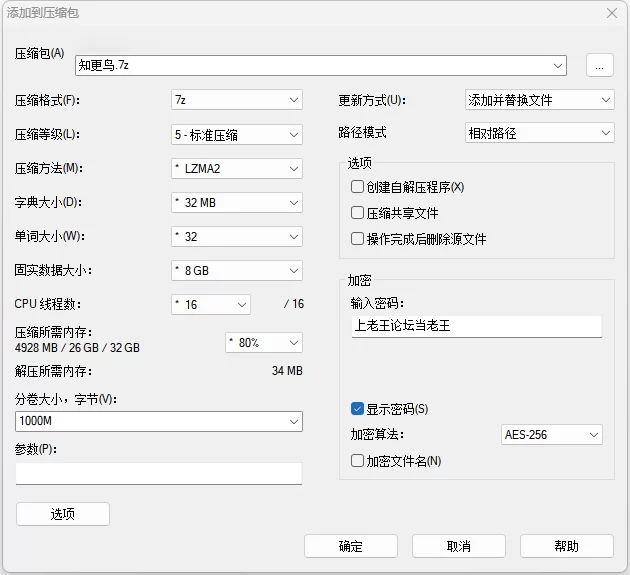Toggle the compress shared files checkbox

coord(358,213)
